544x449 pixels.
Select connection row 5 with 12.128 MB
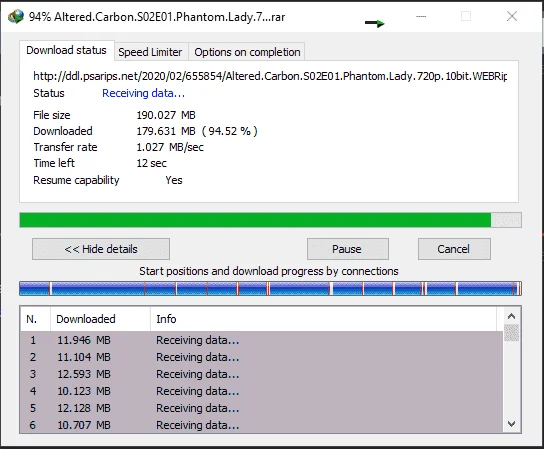point(262,408)
